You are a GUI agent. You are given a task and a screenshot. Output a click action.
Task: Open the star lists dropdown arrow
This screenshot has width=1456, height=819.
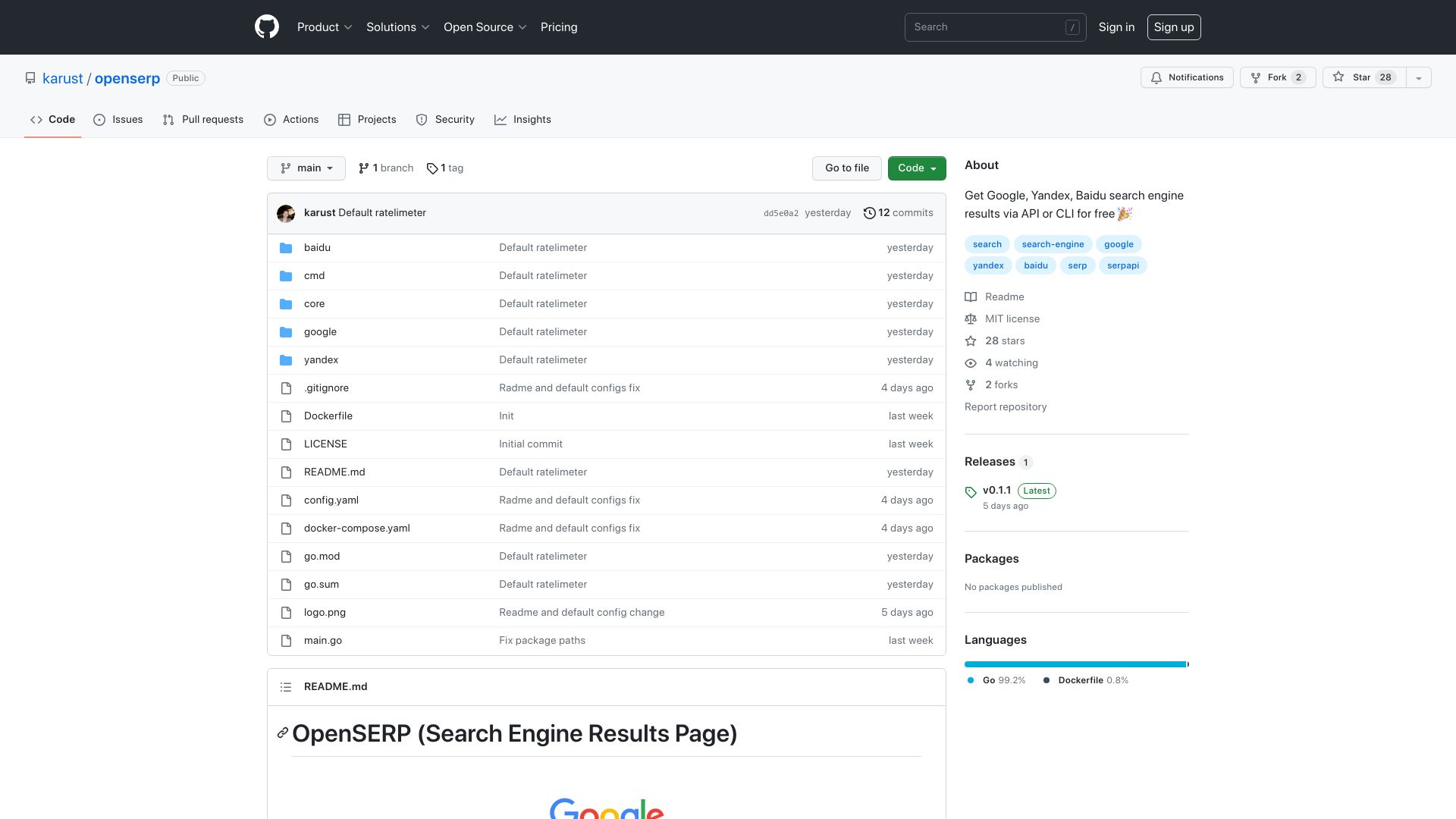point(1419,77)
